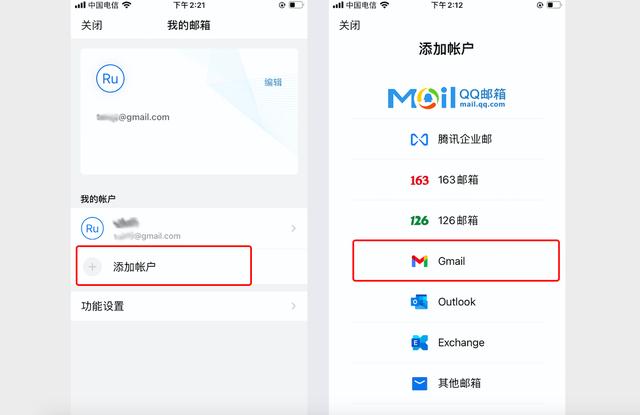Click the Gmail logo icon
Viewport: 640px width, 415px height.
coord(419,261)
